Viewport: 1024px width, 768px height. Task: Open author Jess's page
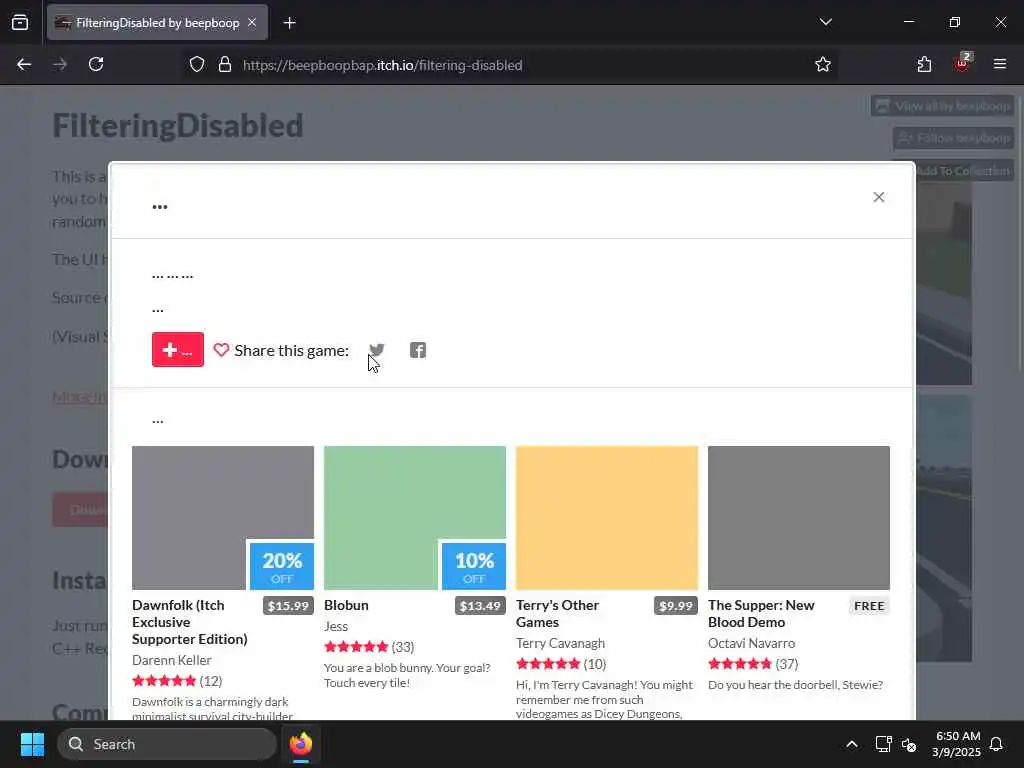[336, 626]
